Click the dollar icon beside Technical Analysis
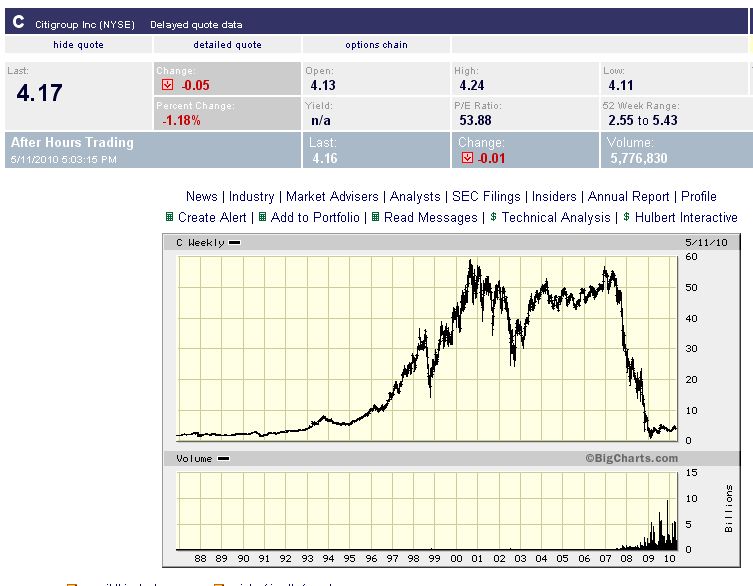 coord(493,217)
